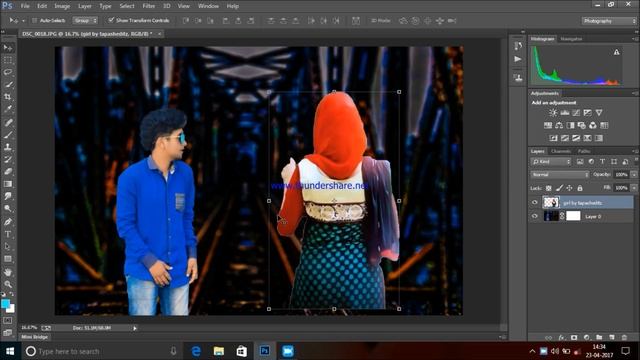Image resolution: width=640 pixels, height=360 pixels.
Task: Toggle type layer filter in Layers panel
Action: tap(602, 162)
